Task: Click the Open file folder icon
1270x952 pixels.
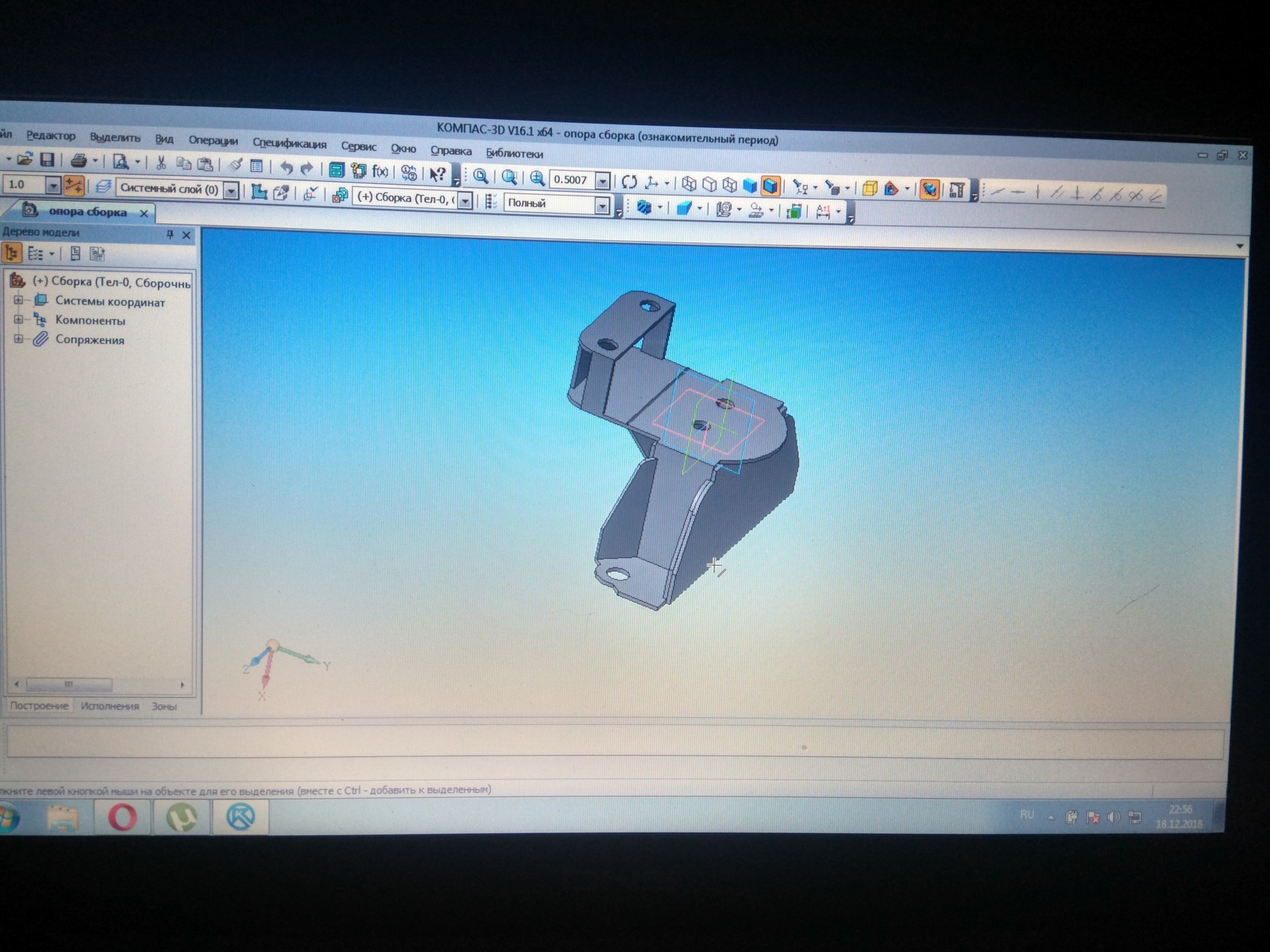Action: pos(24,159)
